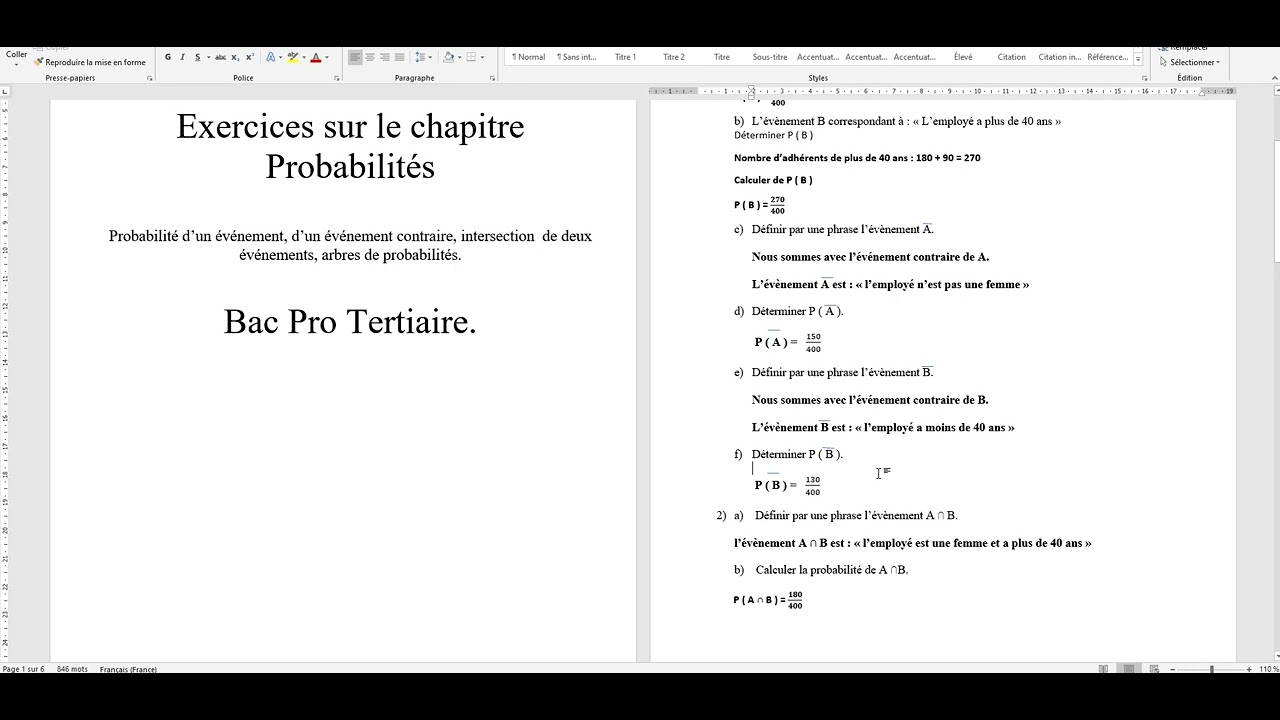Click the Remplacer button
Screen dimensions: 1280x720
pos(1184,48)
